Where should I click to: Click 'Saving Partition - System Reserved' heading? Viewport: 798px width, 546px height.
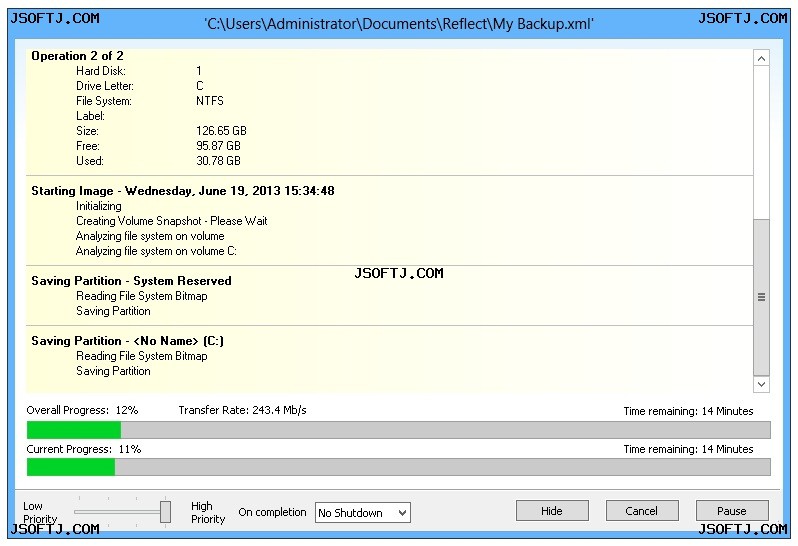click(x=131, y=281)
